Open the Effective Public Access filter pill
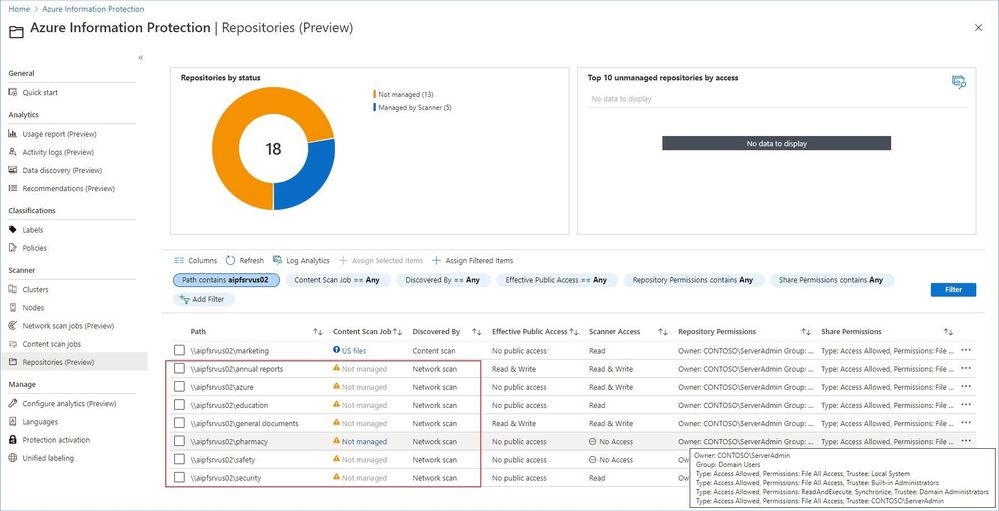Viewport: 999px width, 511px height. coord(556,280)
